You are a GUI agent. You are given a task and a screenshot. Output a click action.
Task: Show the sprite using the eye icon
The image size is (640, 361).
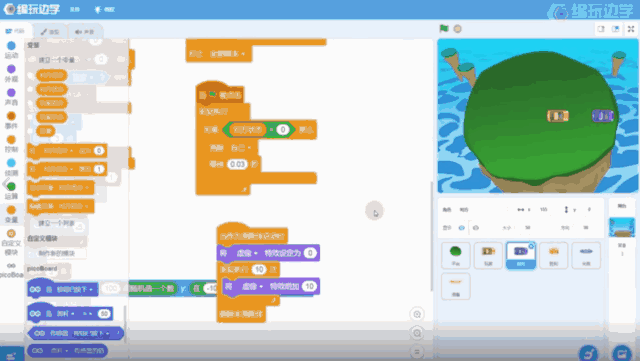pos(462,228)
